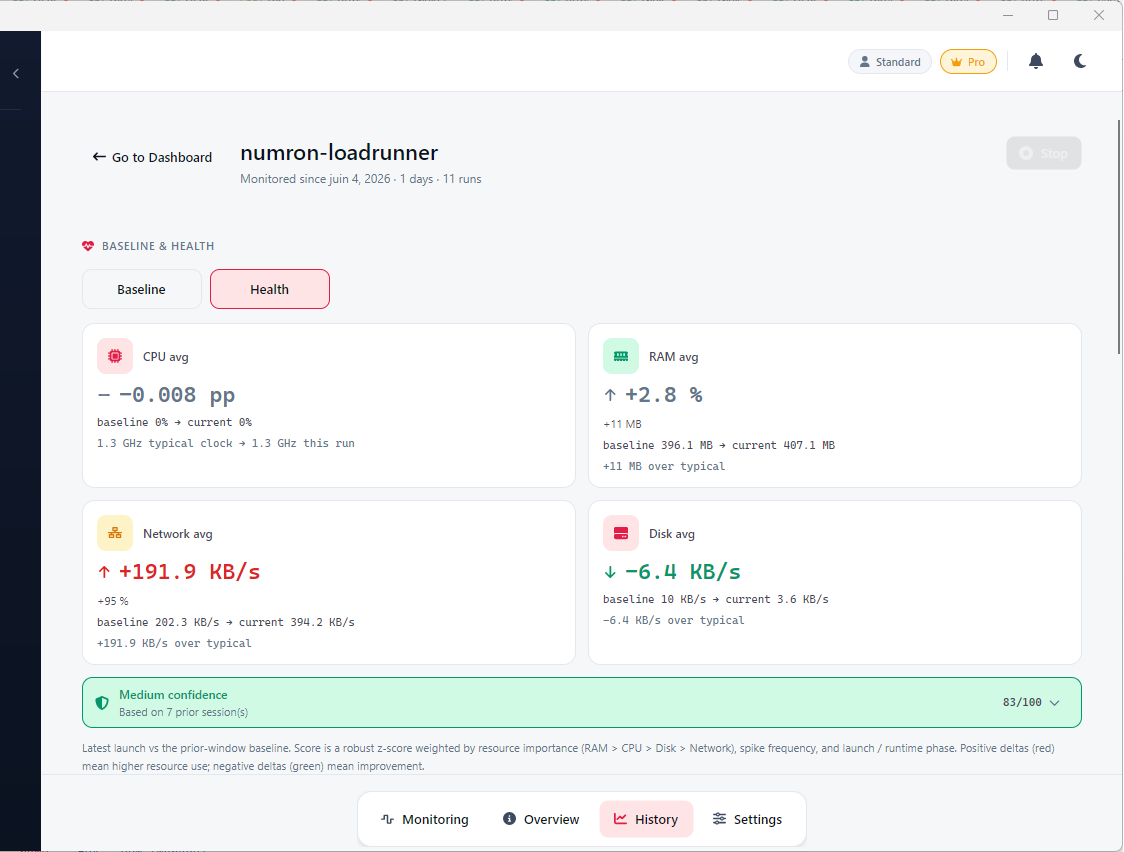This screenshot has height=852, width=1124.
Task: Click the Stop monitoring button
Action: (x=1044, y=153)
